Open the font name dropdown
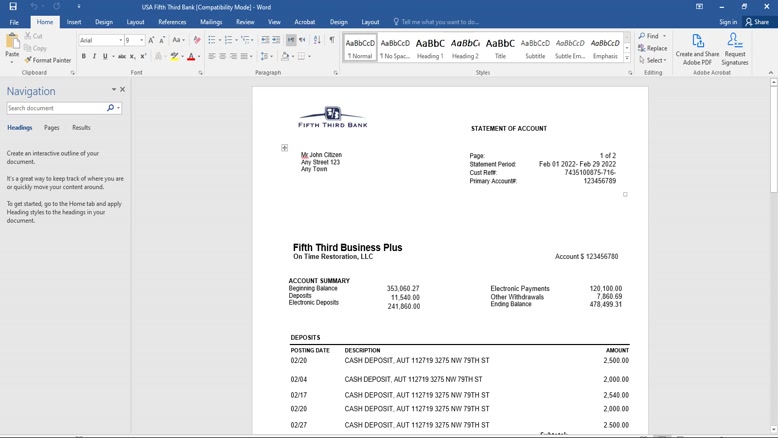The height and width of the screenshot is (438, 778). tap(121, 40)
